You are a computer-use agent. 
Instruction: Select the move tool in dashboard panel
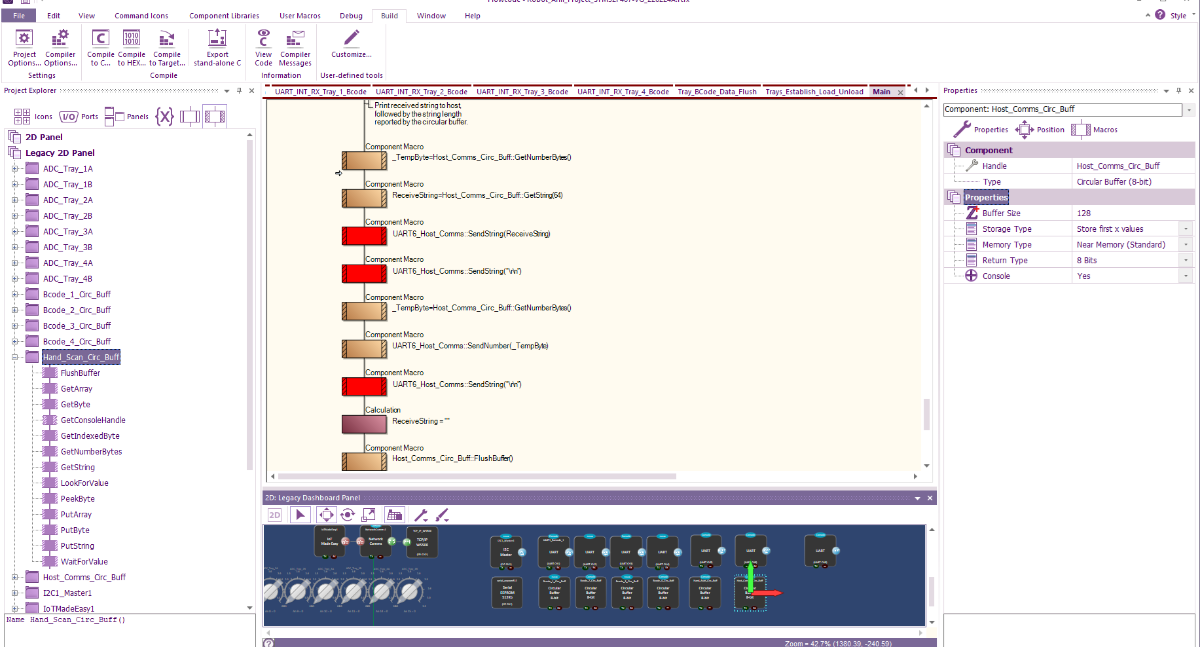click(x=325, y=514)
